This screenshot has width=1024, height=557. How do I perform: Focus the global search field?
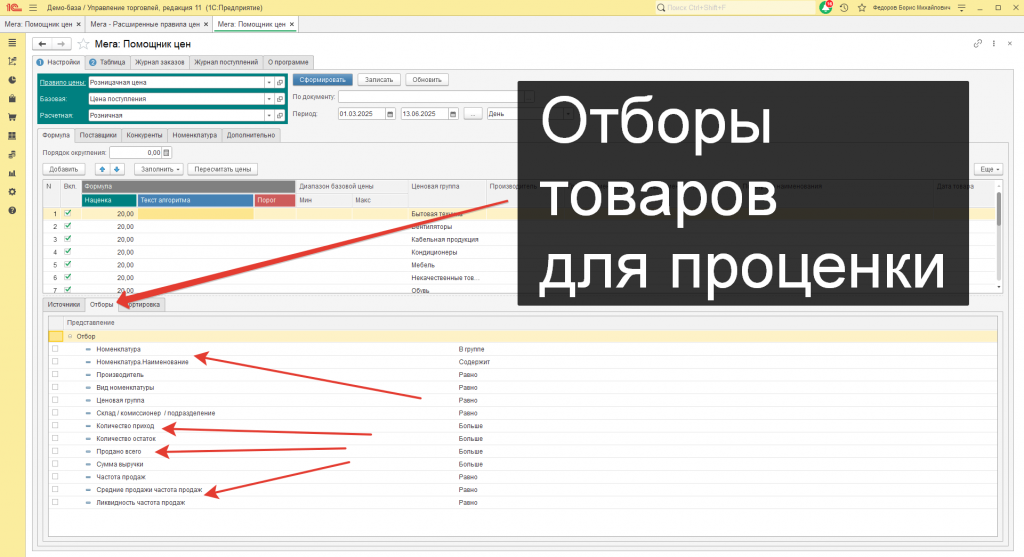[735, 7]
